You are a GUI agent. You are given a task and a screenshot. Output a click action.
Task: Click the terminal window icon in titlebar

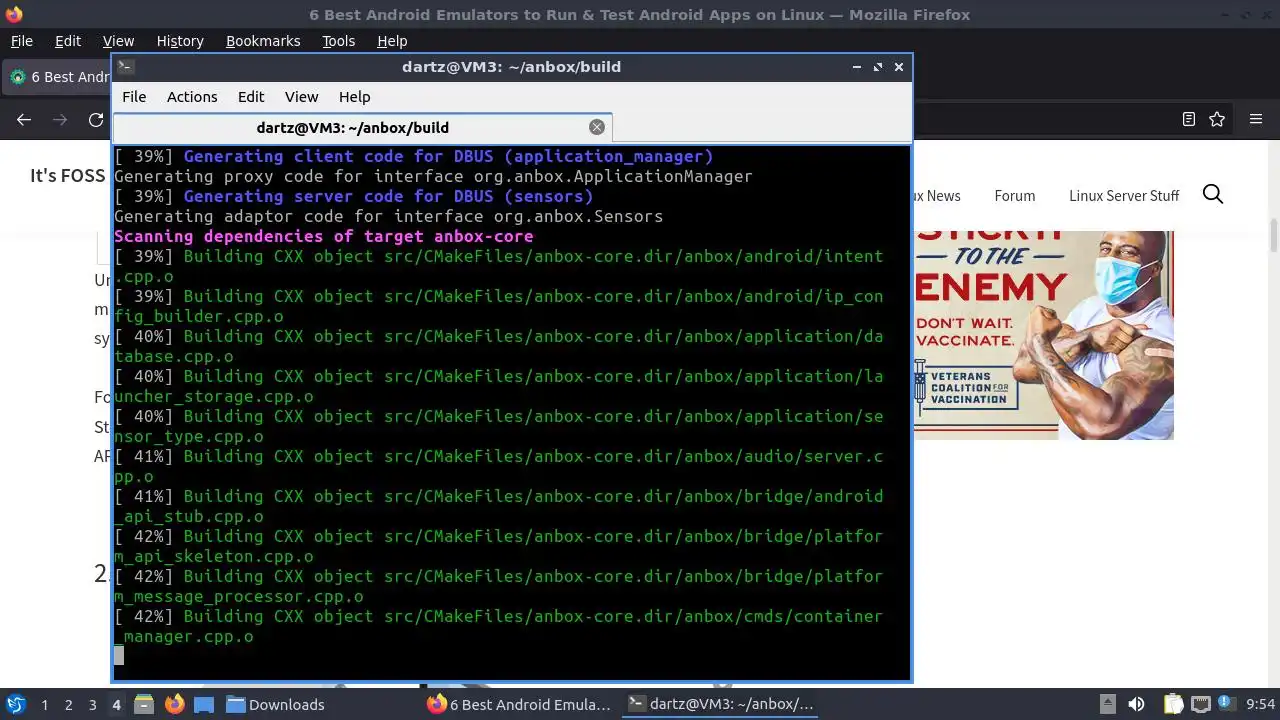click(x=124, y=66)
